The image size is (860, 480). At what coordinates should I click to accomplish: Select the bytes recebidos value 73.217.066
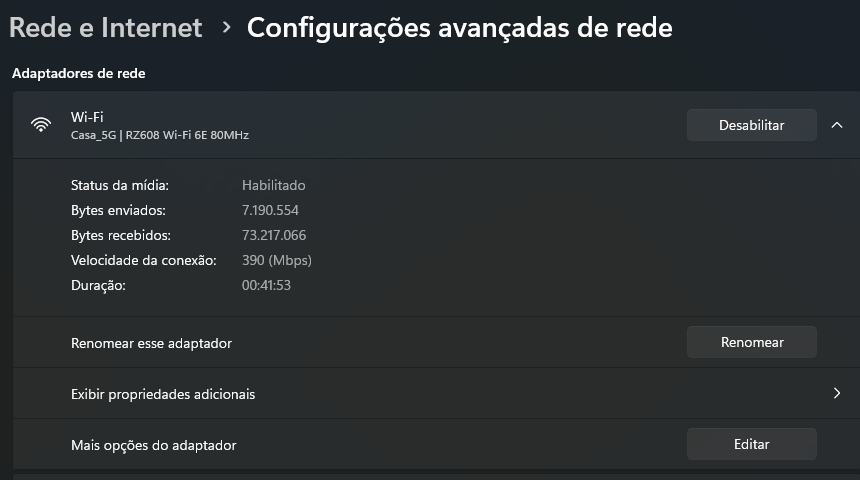pyautogui.click(x=274, y=235)
